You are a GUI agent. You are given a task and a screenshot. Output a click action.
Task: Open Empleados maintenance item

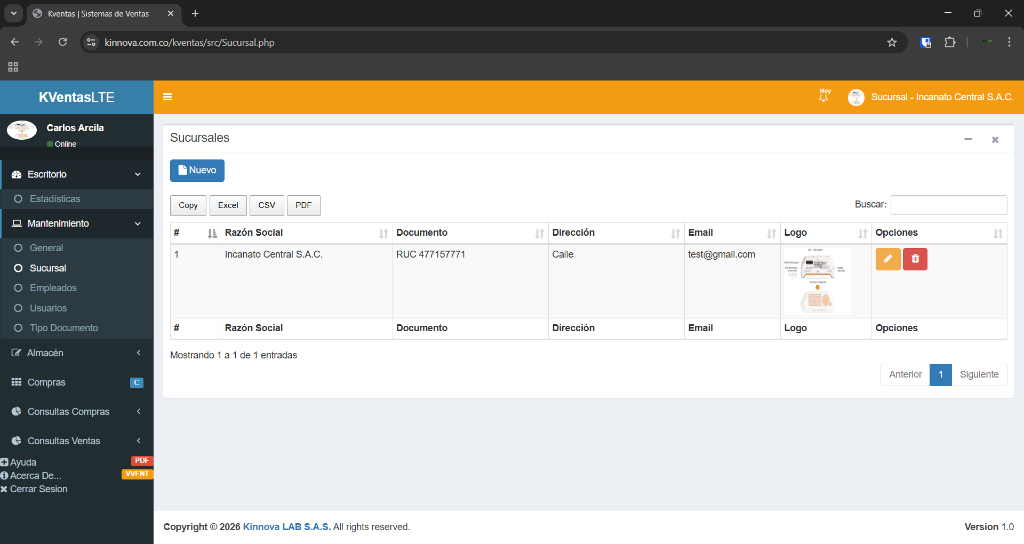(x=77, y=288)
